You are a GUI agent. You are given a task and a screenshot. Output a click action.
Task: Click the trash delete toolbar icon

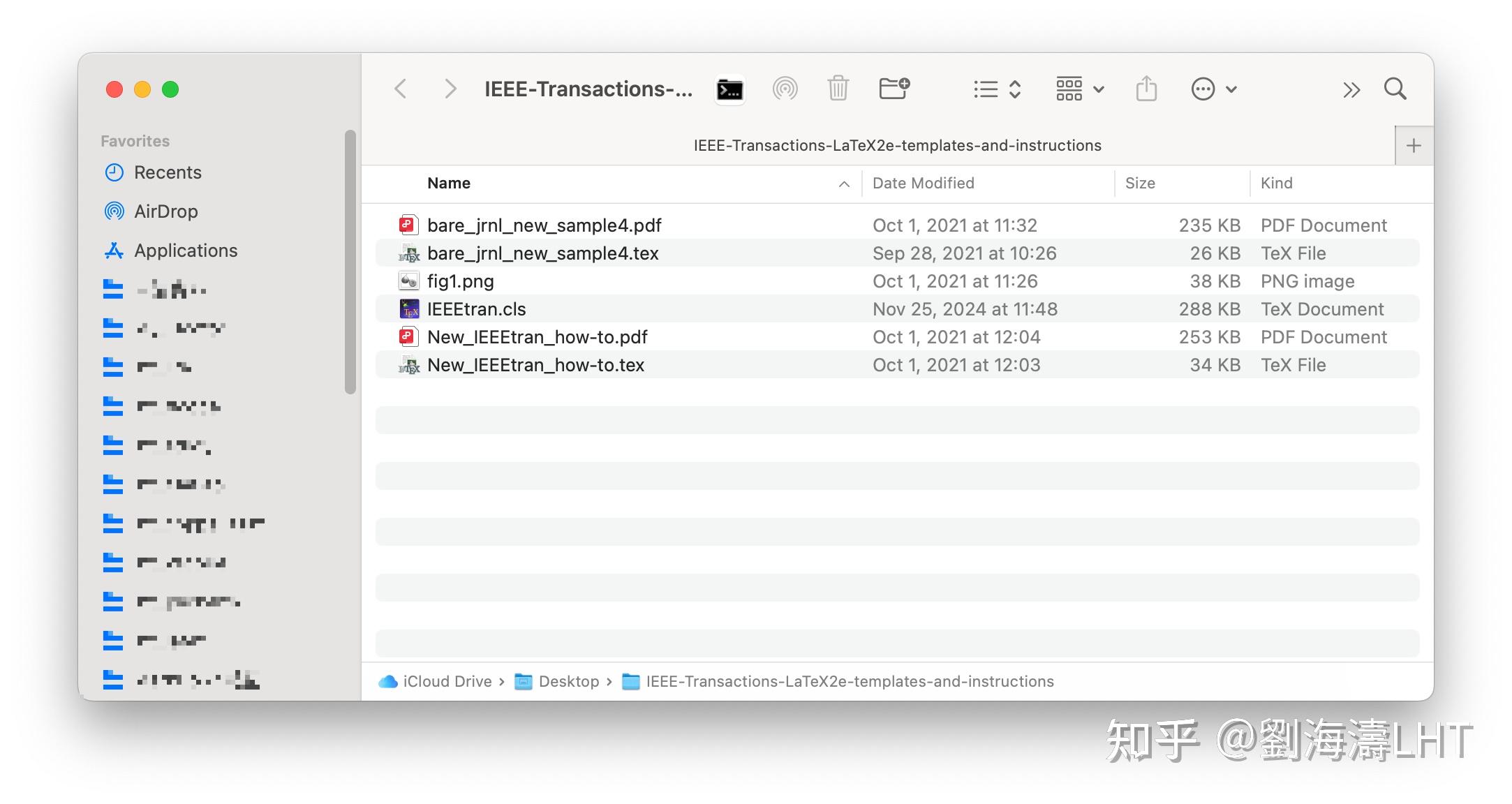[838, 89]
